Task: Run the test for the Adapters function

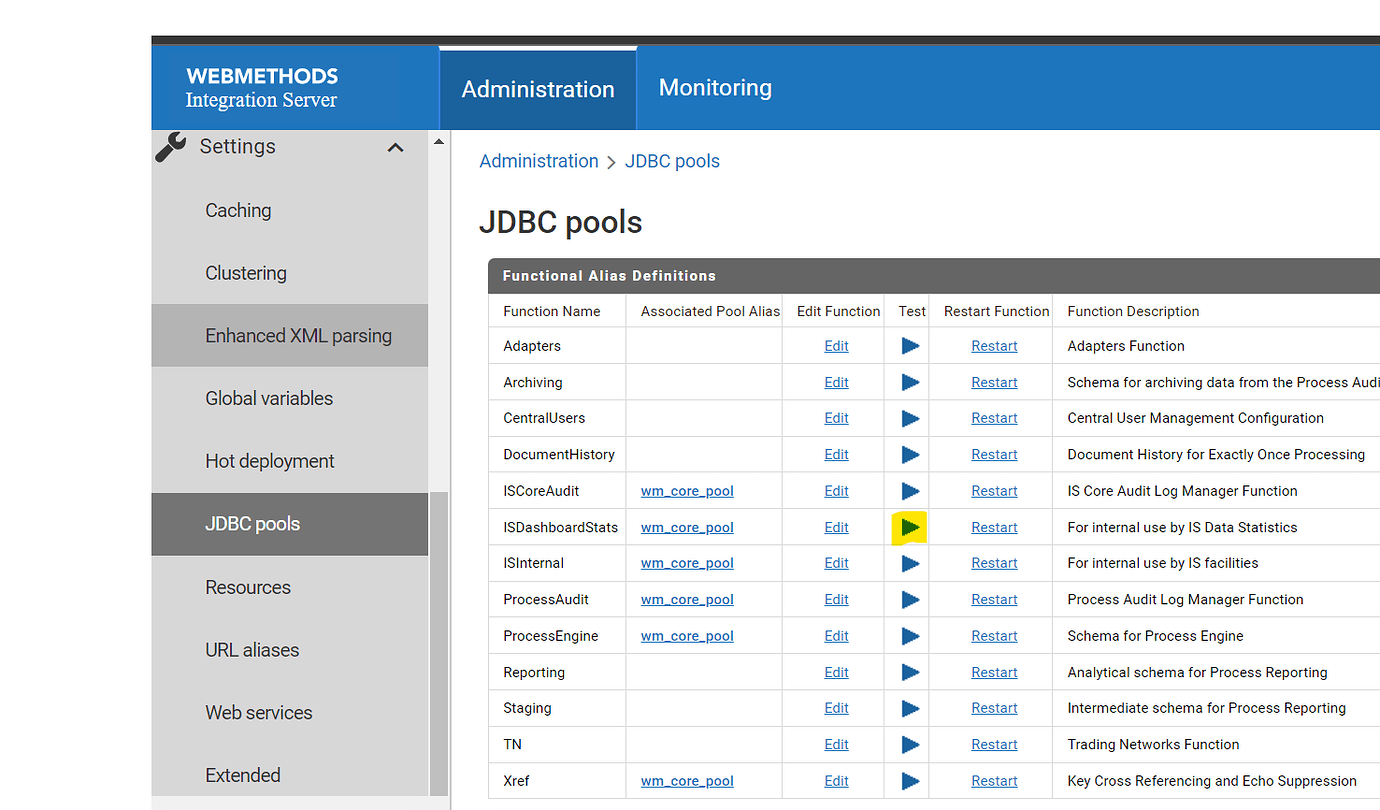Action: click(x=910, y=346)
